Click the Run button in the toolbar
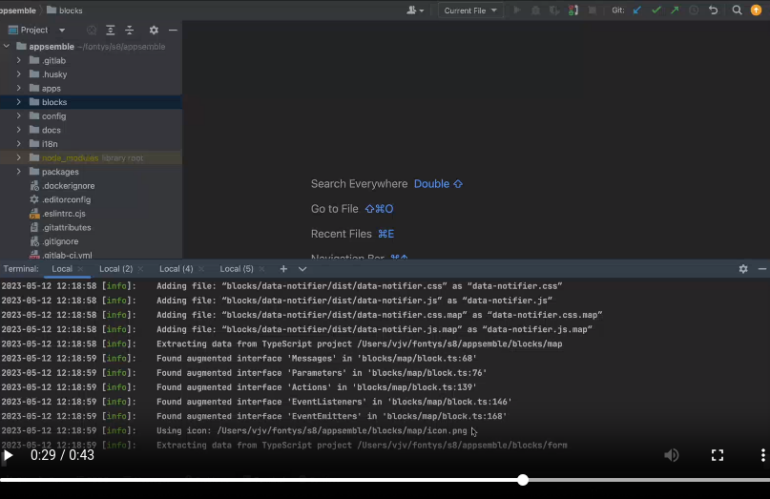The height and width of the screenshot is (499, 770). [517, 10]
